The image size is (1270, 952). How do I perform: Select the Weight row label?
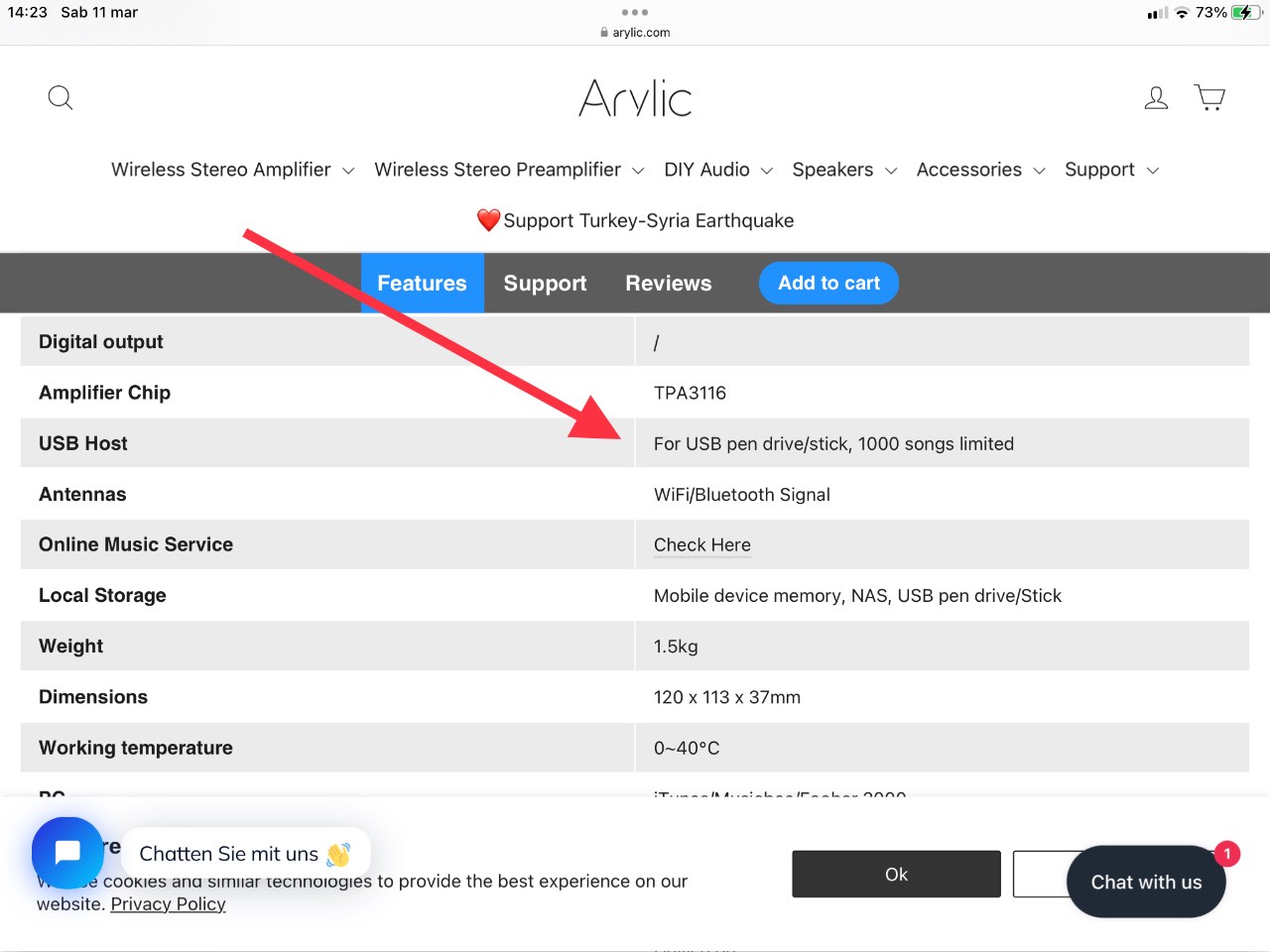[70, 647]
